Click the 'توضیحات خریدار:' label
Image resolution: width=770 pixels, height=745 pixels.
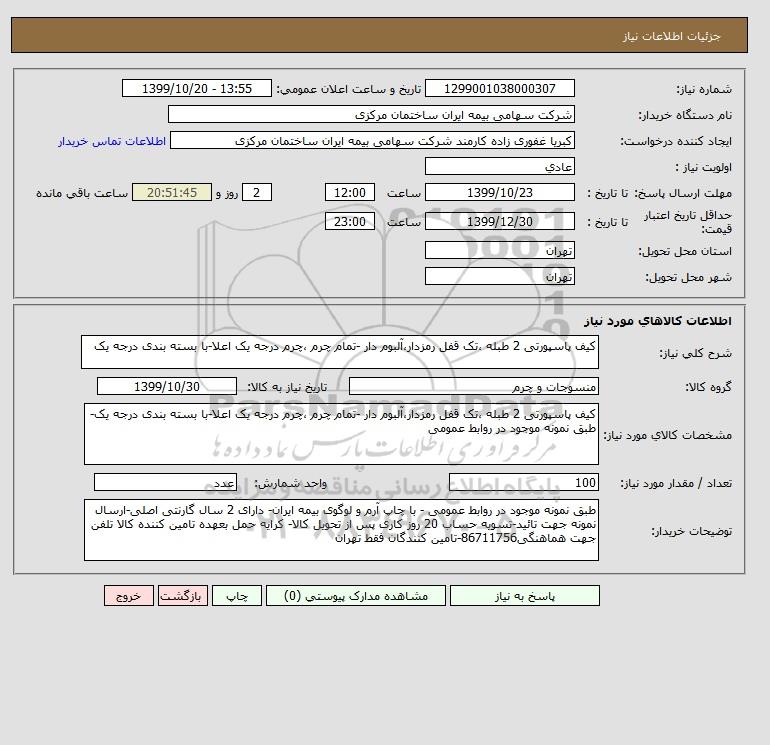[x=691, y=531]
